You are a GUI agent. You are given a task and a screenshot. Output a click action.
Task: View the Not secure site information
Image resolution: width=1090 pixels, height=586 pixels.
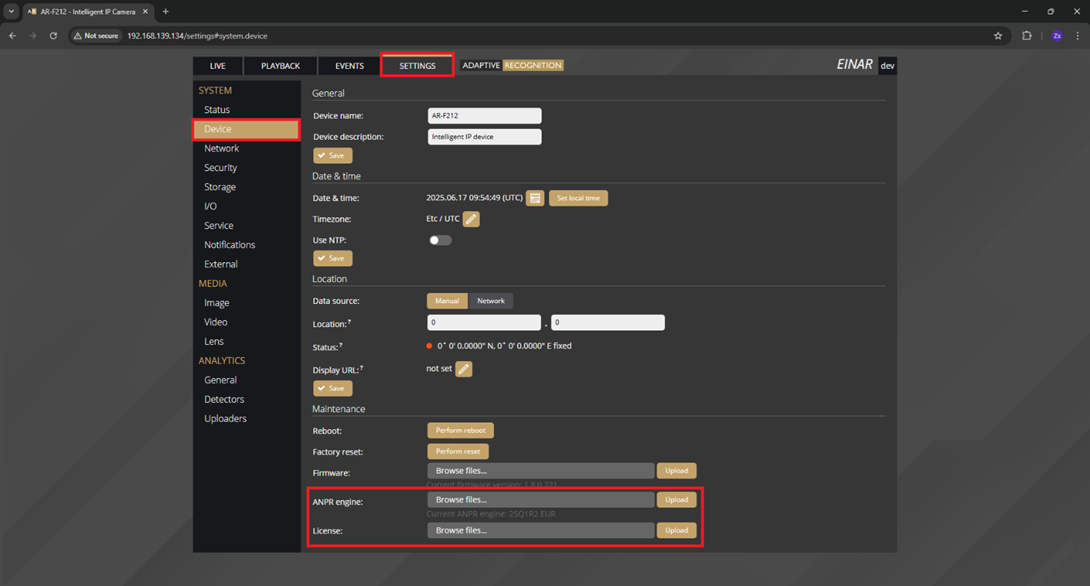97,36
